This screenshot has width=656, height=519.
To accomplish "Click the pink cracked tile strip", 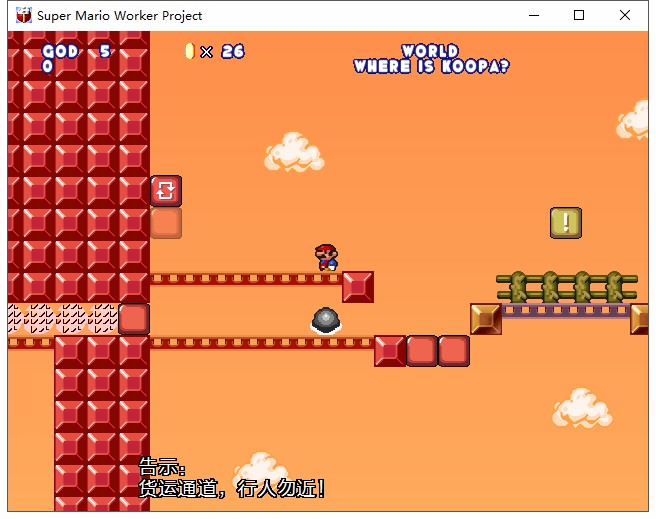I will [63, 319].
